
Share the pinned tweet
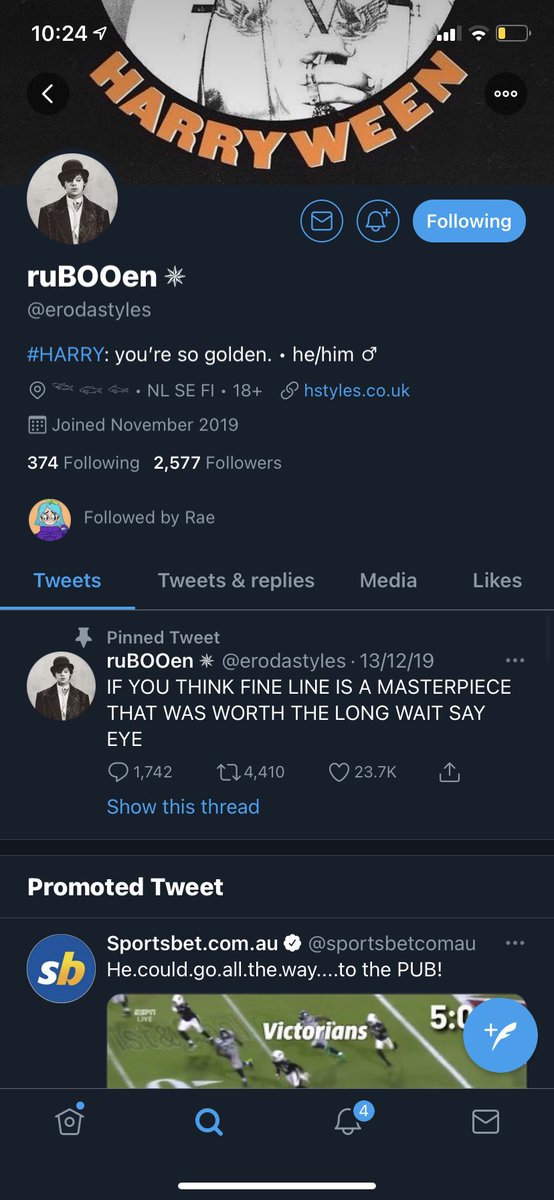pyautogui.click(x=449, y=772)
